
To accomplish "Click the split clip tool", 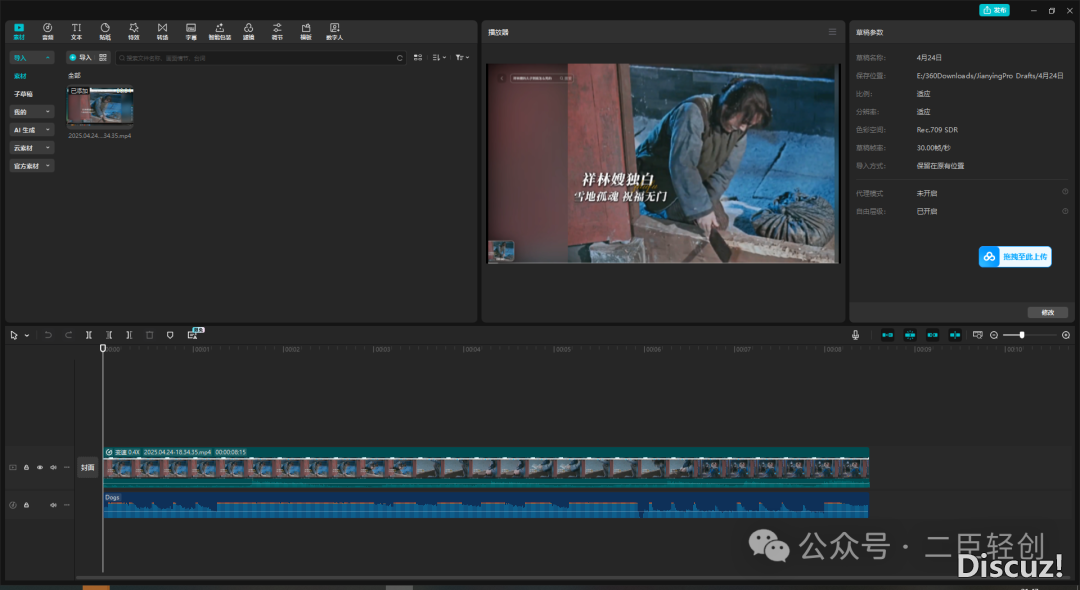I will point(89,335).
